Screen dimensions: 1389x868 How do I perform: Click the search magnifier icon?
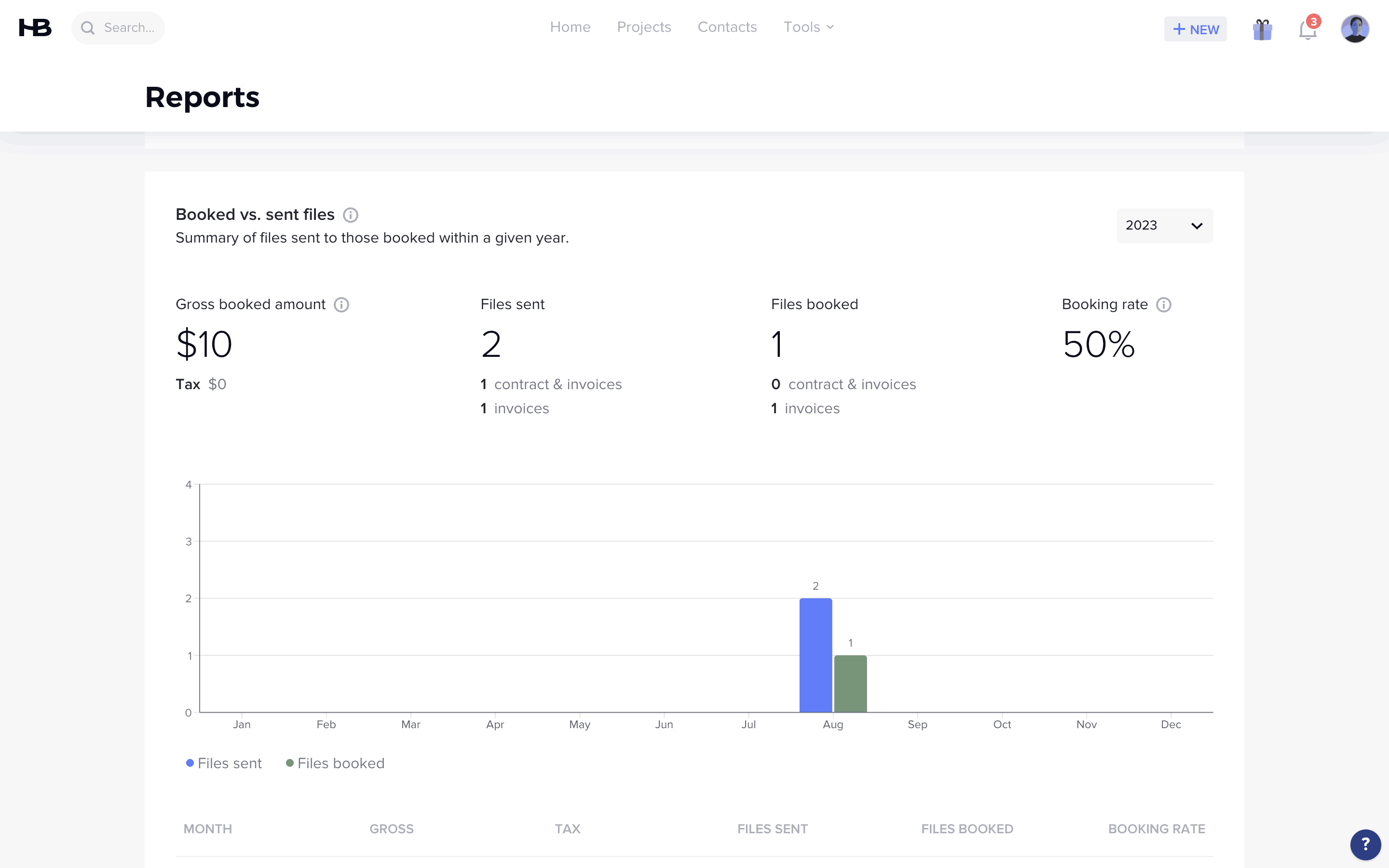point(88,28)
